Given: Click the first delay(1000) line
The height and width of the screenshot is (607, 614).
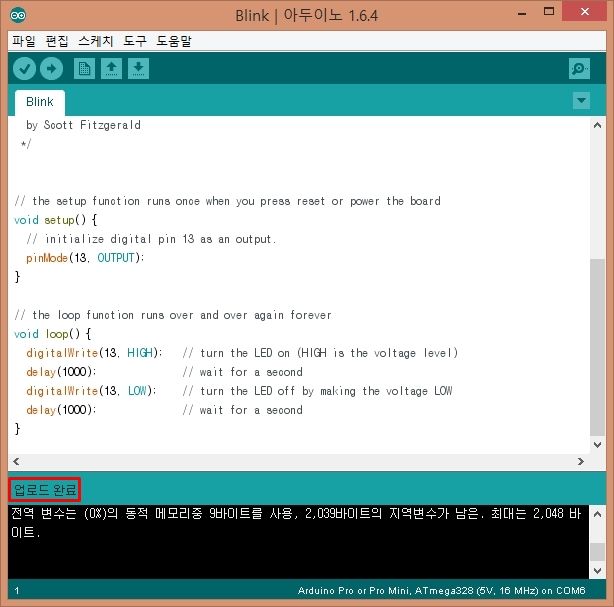Looking at the screenshot, I should [61, 372].
